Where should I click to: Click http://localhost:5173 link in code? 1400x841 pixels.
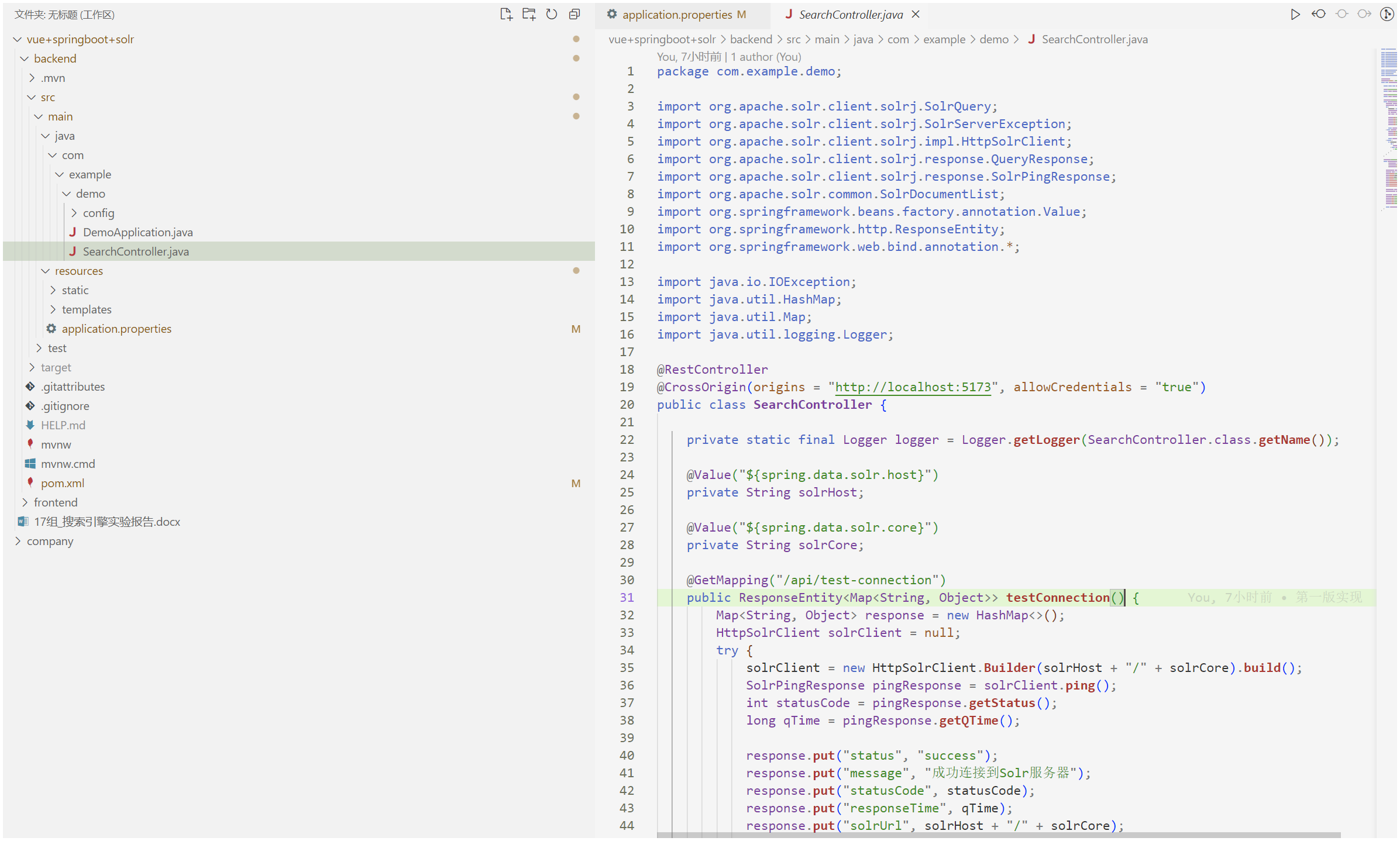[x=913, y=387]
